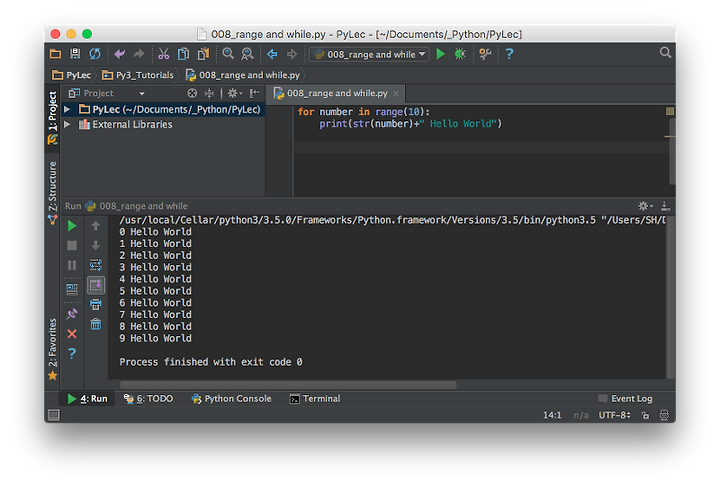This screenshot has height=486, width=720.
Task: Rerun the script in the Run panel
Action: point(72,226)
